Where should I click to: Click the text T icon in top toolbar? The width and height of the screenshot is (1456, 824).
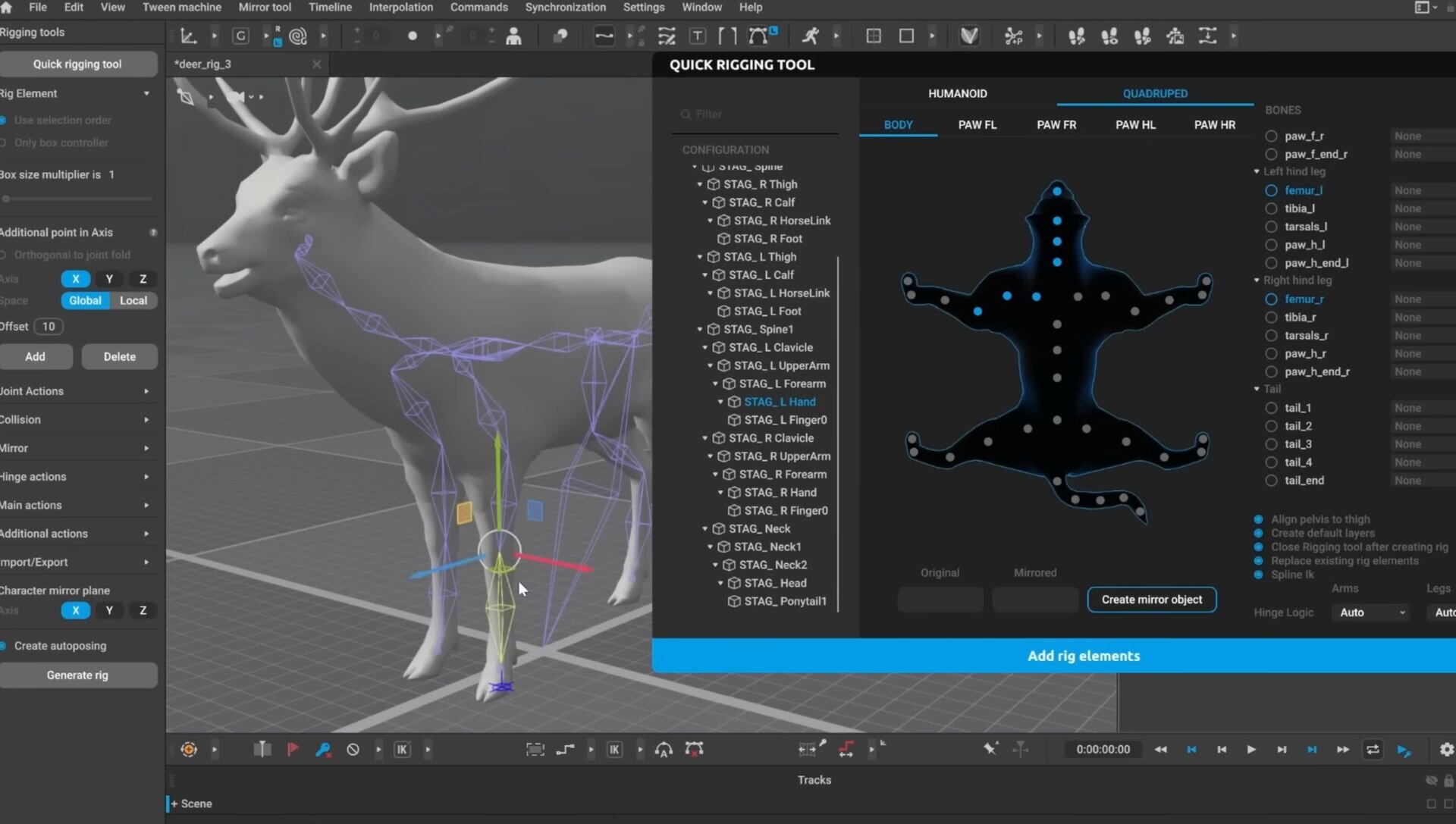point(698,36)
